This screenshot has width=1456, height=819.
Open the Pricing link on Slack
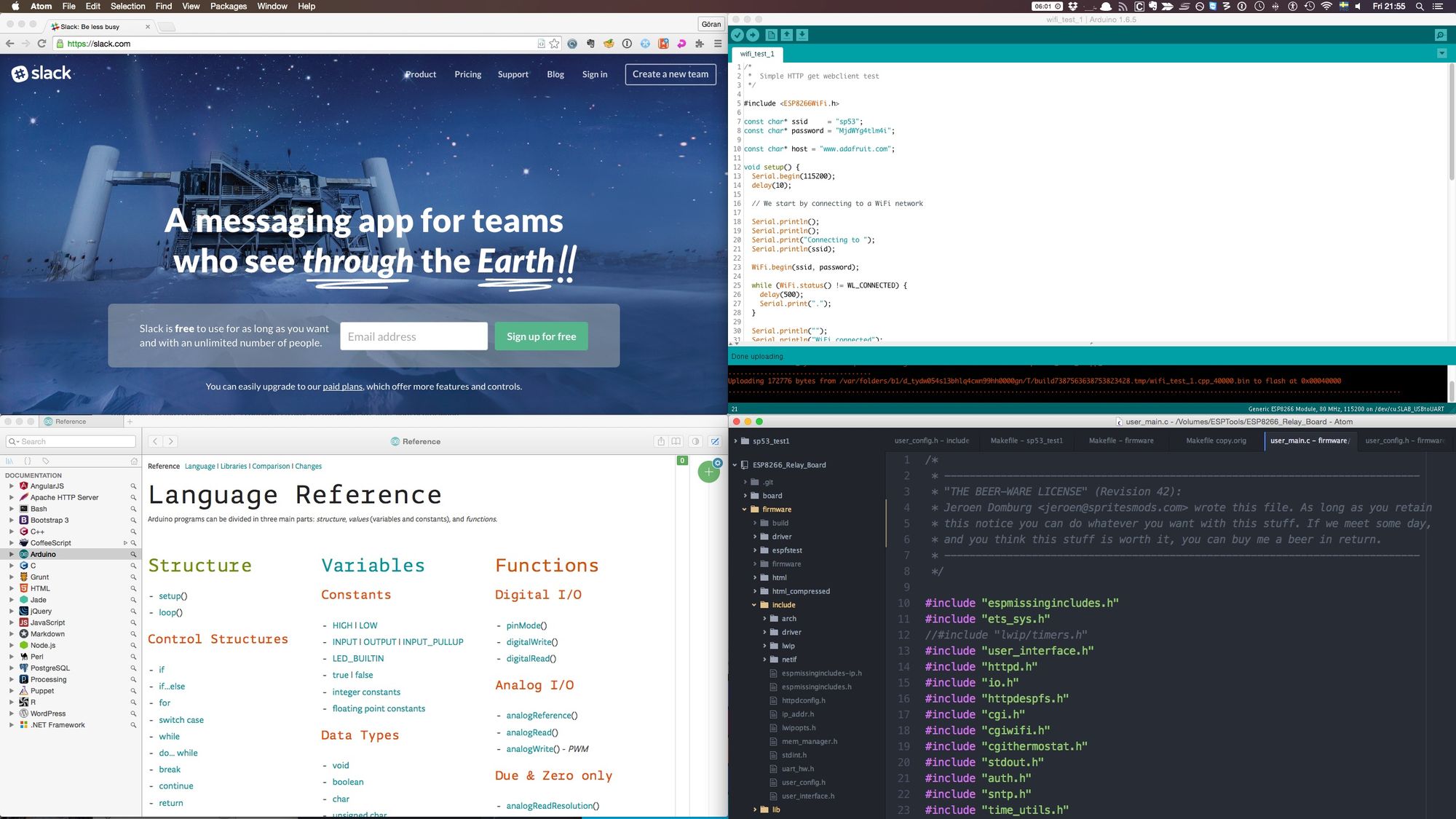coord(467,74)
